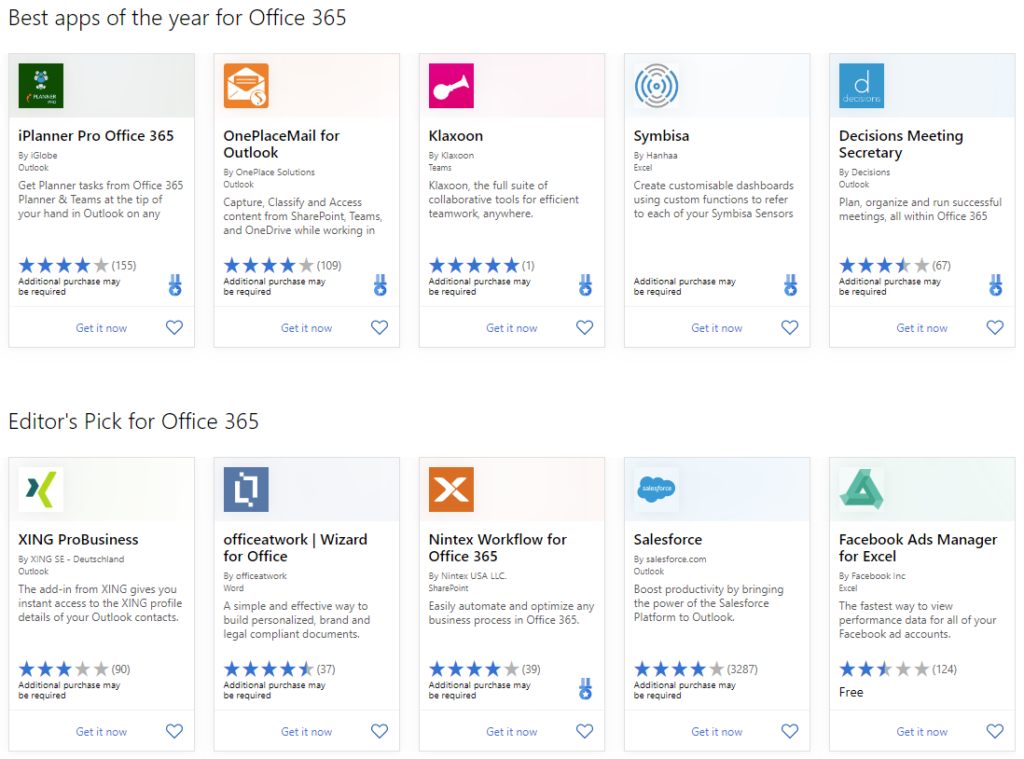Open the OnePlaceMail for Outlook title

pos(281,144)
